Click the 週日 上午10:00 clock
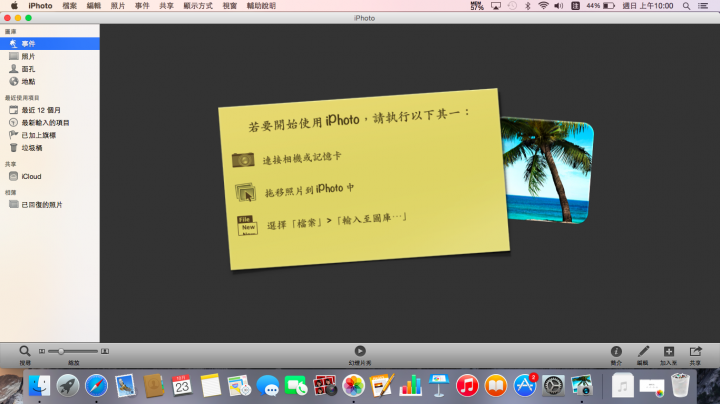The image size is (720, 404). click(x=648, y=6)
